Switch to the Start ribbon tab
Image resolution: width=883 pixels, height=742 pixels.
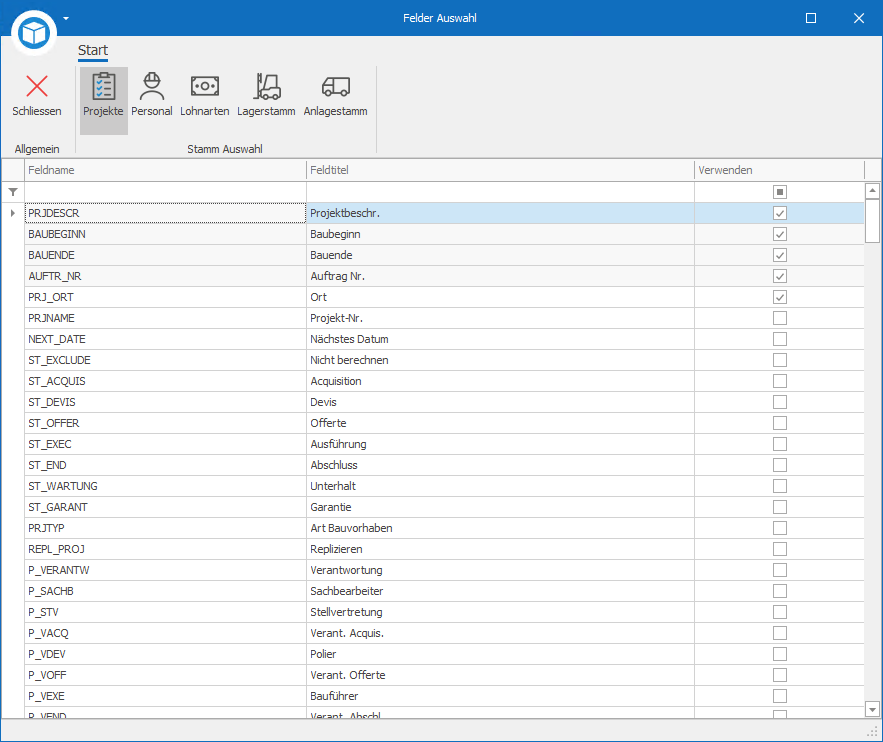[x=93, y=50]
